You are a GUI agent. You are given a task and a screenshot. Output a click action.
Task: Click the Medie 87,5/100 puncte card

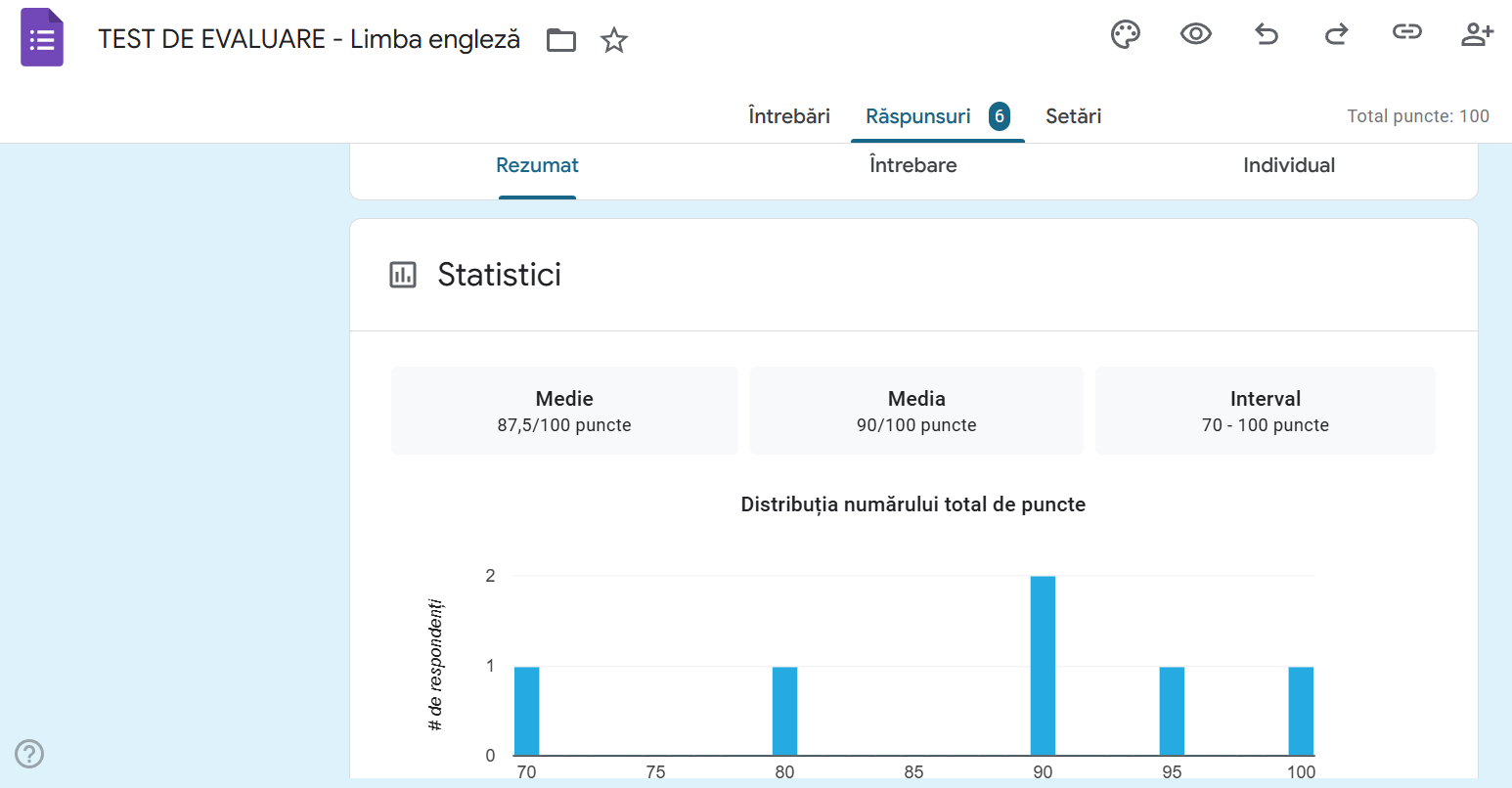click(x=564, y=411)
